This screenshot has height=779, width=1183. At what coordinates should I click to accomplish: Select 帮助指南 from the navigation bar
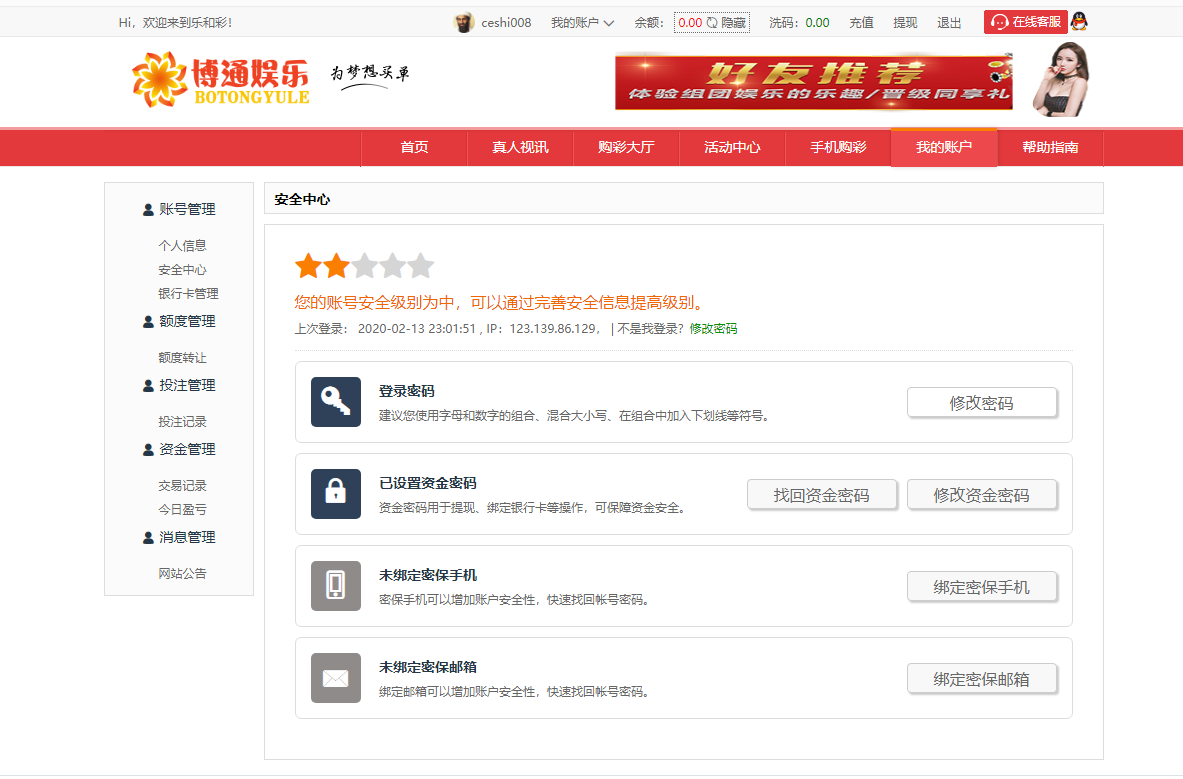(1049, 147)
